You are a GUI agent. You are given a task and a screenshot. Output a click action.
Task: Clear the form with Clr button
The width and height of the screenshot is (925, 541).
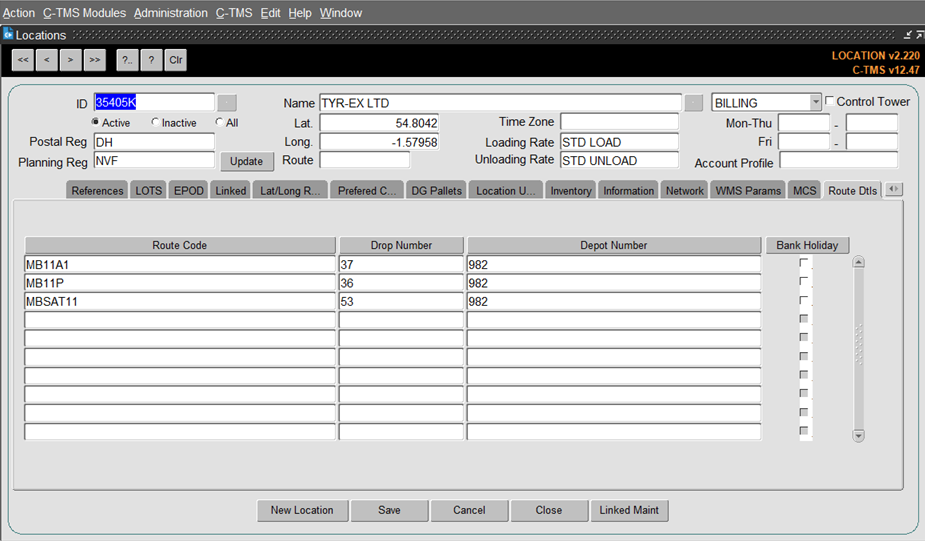176,60
